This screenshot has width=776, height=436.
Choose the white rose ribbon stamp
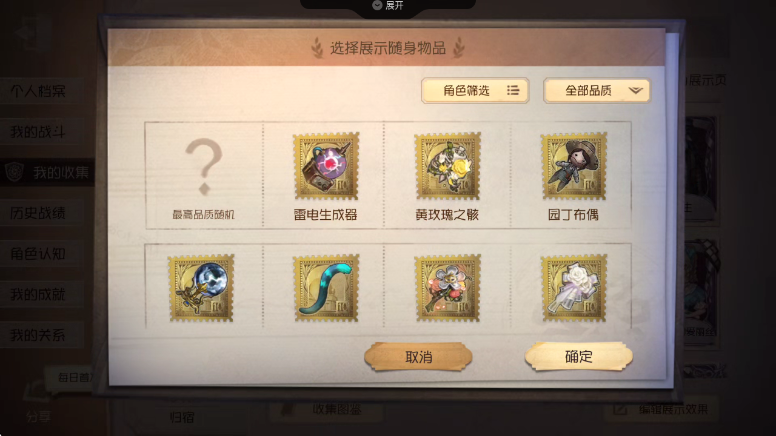tap(574, 288)
